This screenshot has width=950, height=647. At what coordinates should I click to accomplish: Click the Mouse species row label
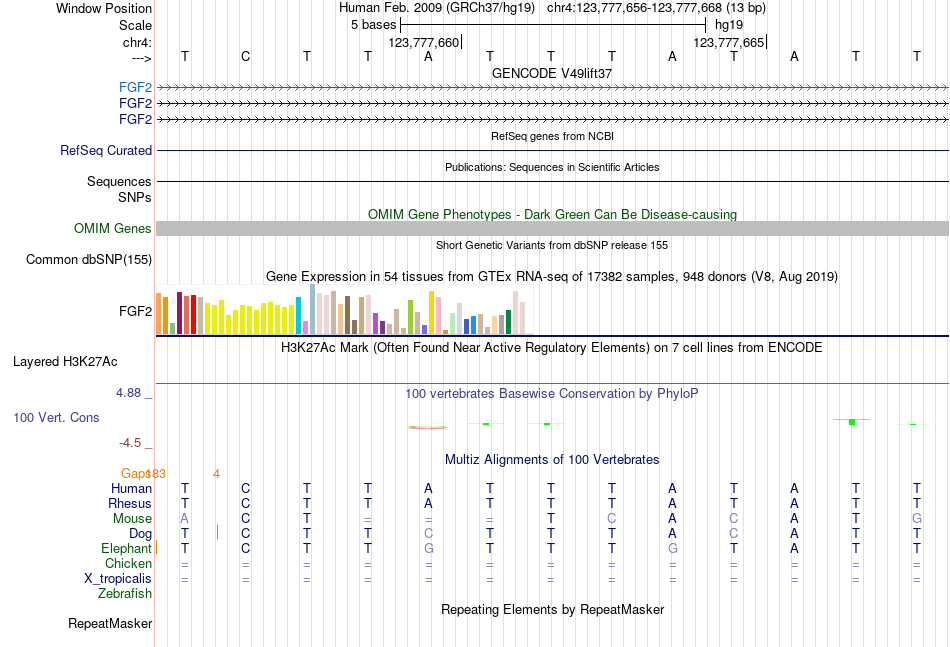[x=132, y=519]
